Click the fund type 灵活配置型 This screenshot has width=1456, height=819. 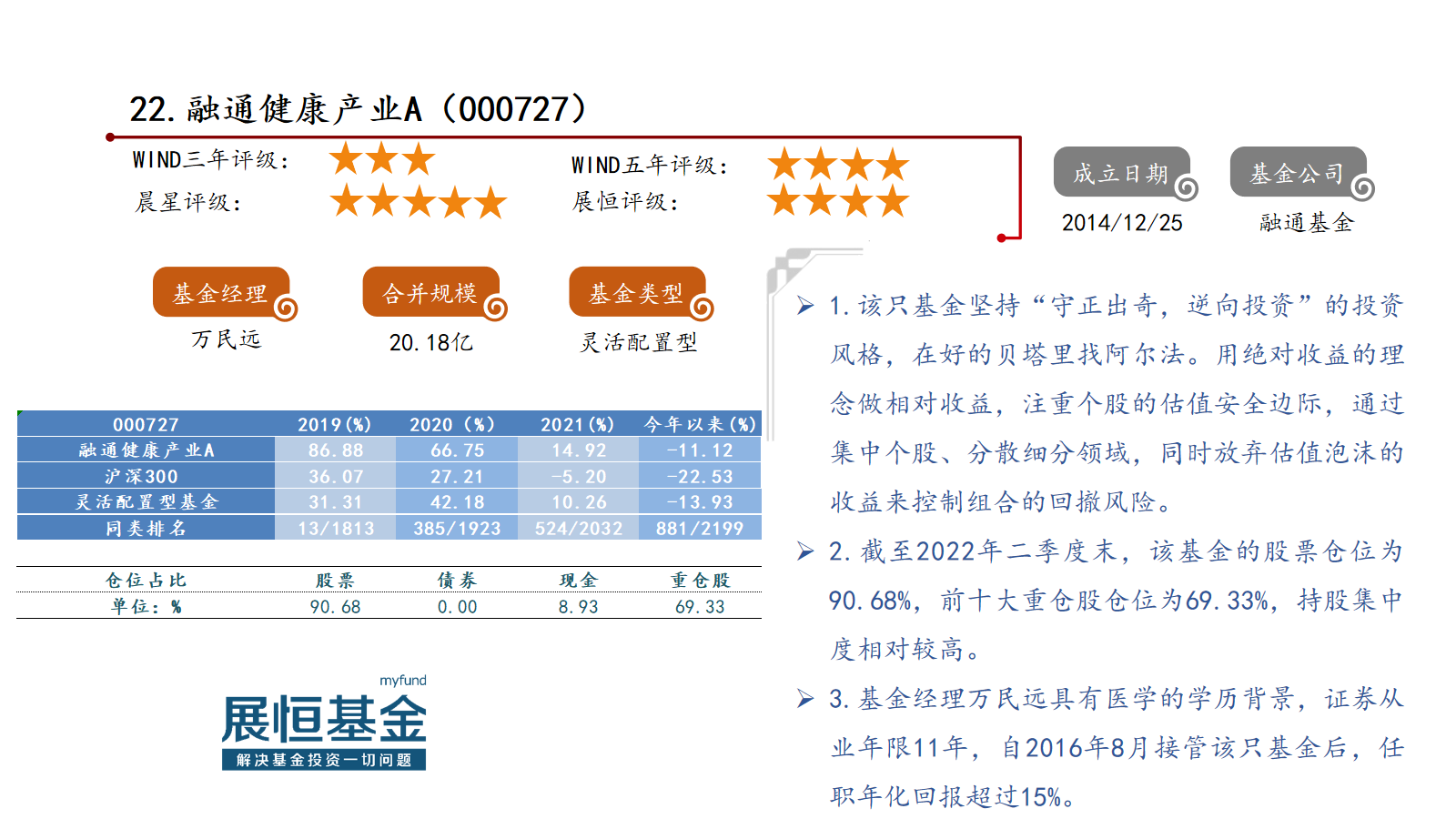click(639, 342)
